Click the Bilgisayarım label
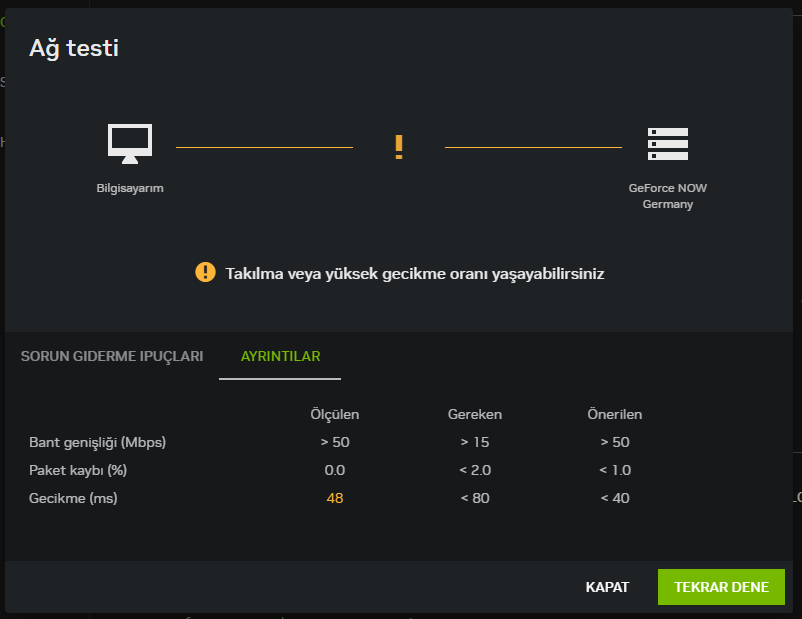Screen dimensions: 802x619 [x=130, y=188]
